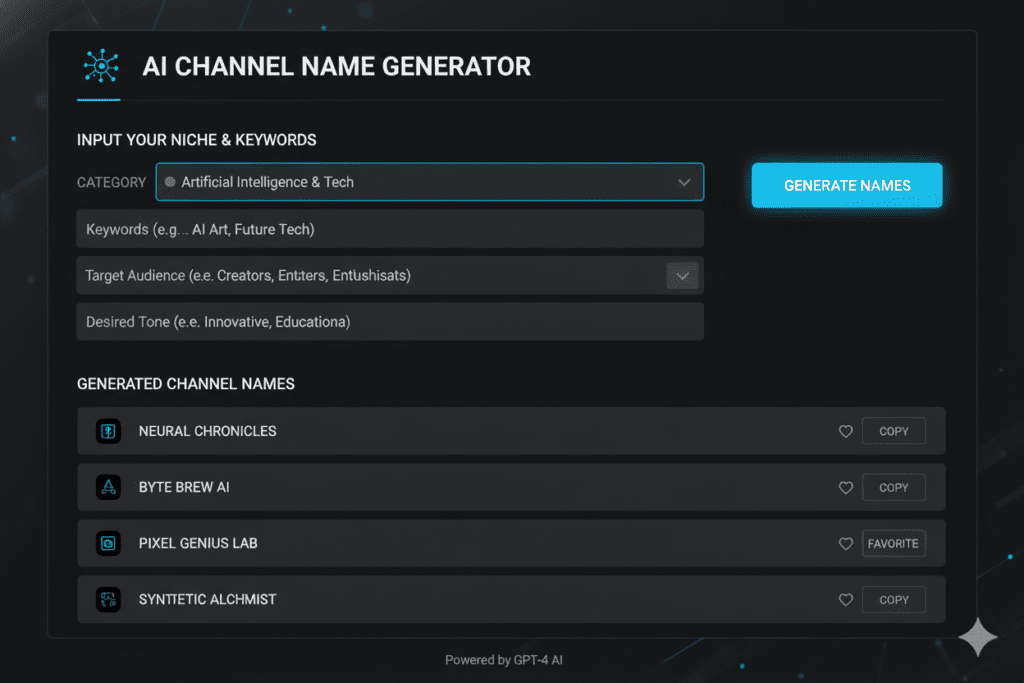This screenshot has width=1024, height=683.
Task: Expand the Target Audience dropdown
Action: (x=682, y=275)
